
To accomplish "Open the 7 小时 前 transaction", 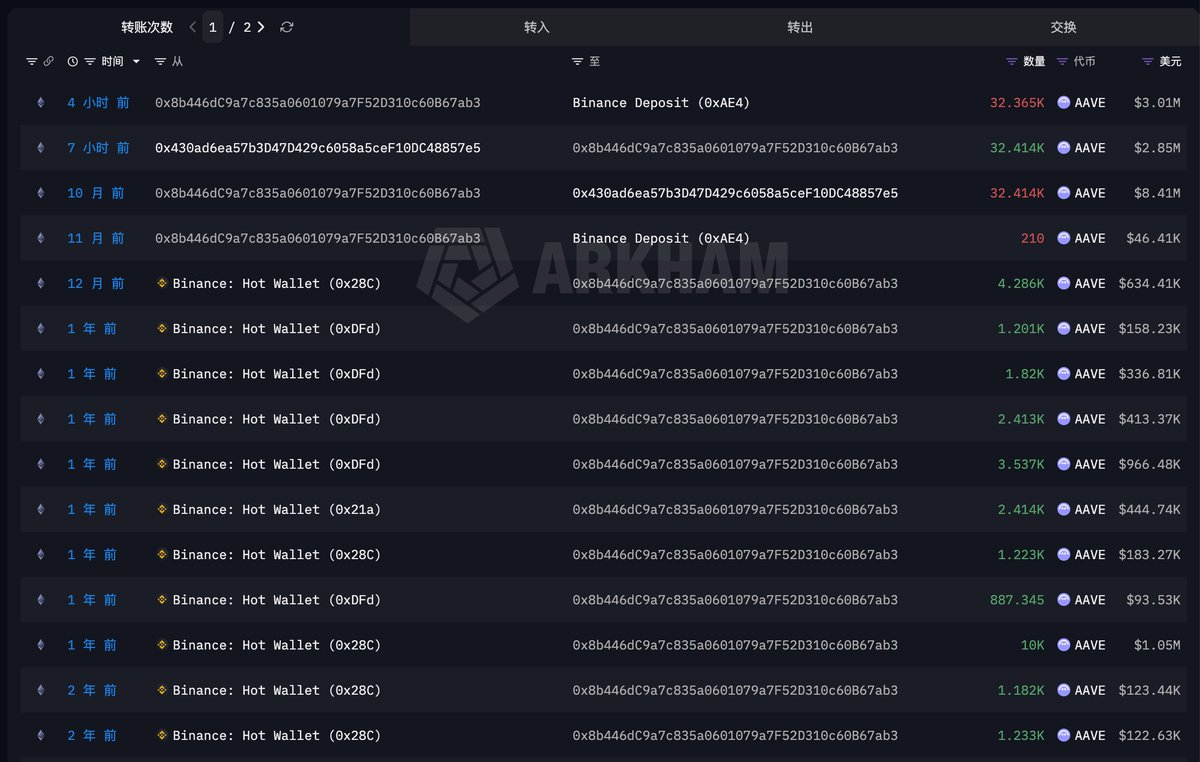I will point(98,148).
